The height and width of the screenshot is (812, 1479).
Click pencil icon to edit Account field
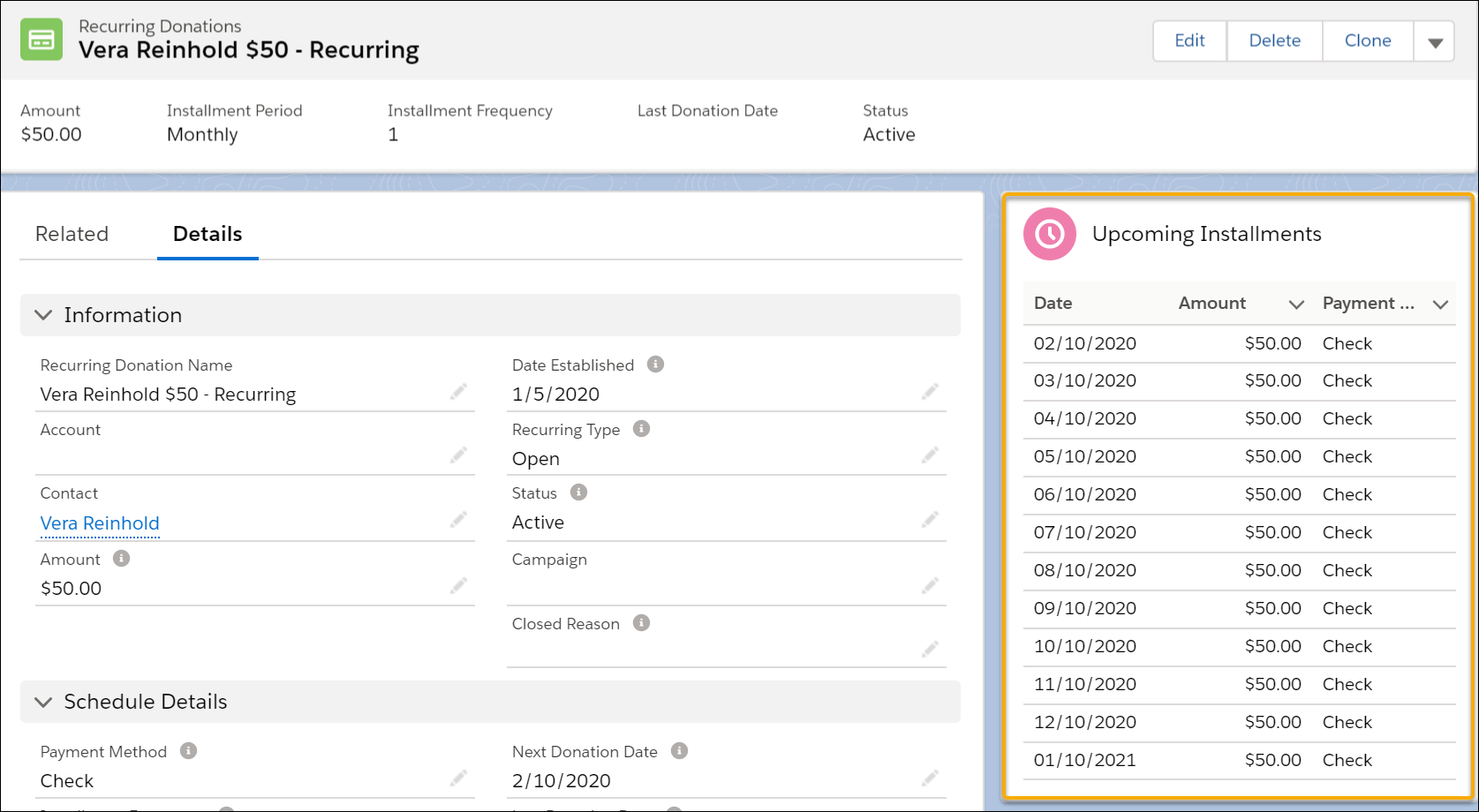click(x=458, y=455)
